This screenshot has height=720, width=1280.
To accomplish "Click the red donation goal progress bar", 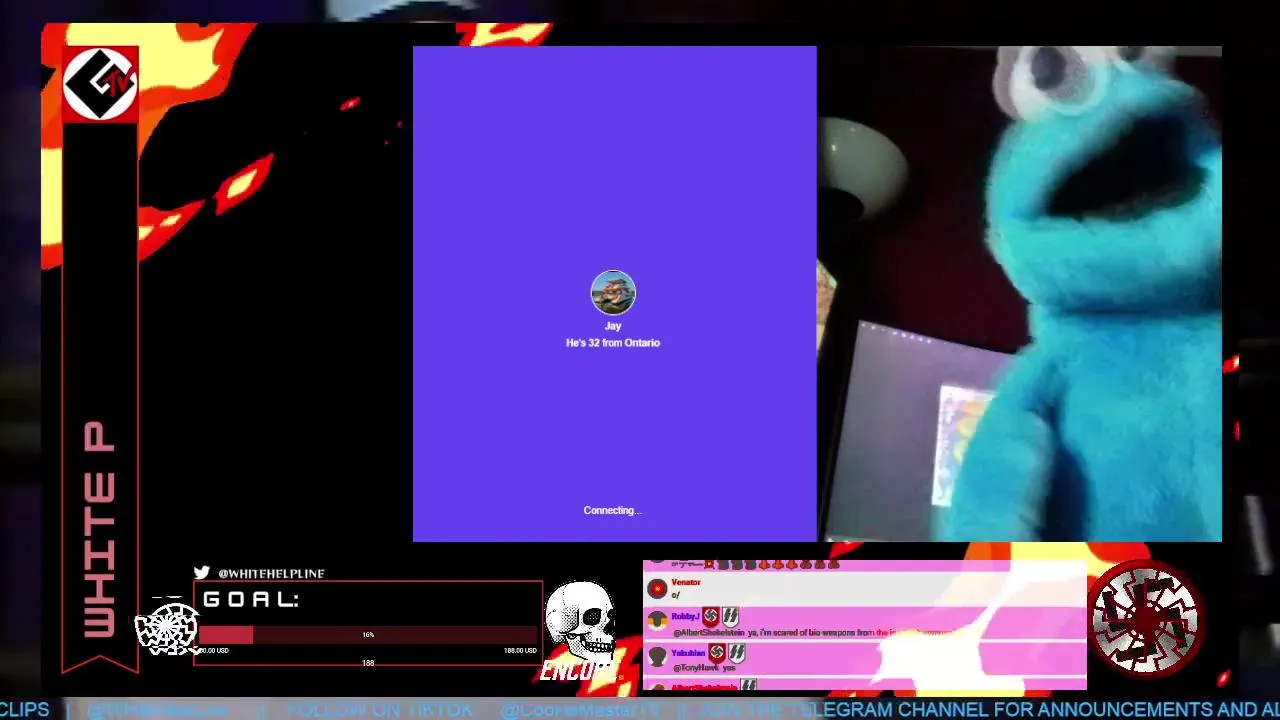I will click(368, 635).
